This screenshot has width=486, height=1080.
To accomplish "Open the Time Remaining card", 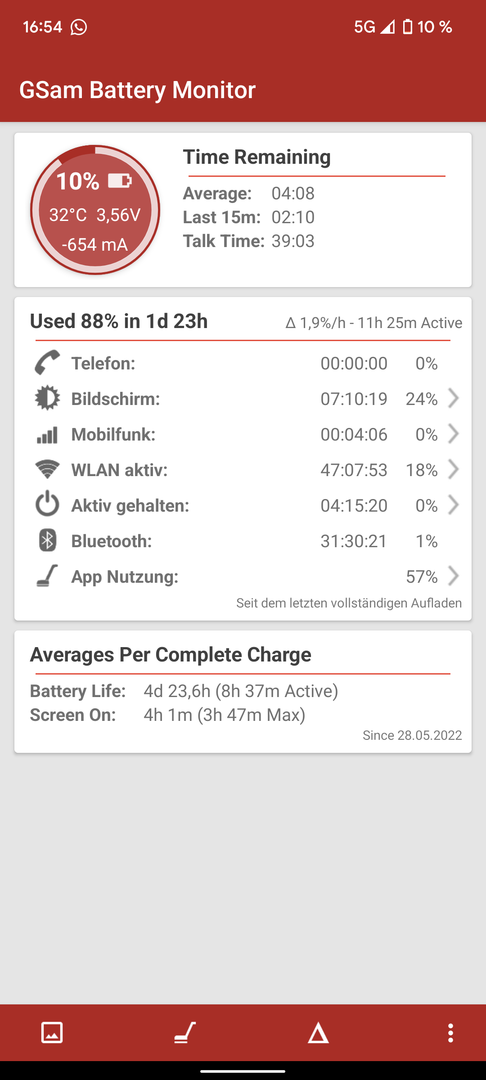I will tap(243, 210).
